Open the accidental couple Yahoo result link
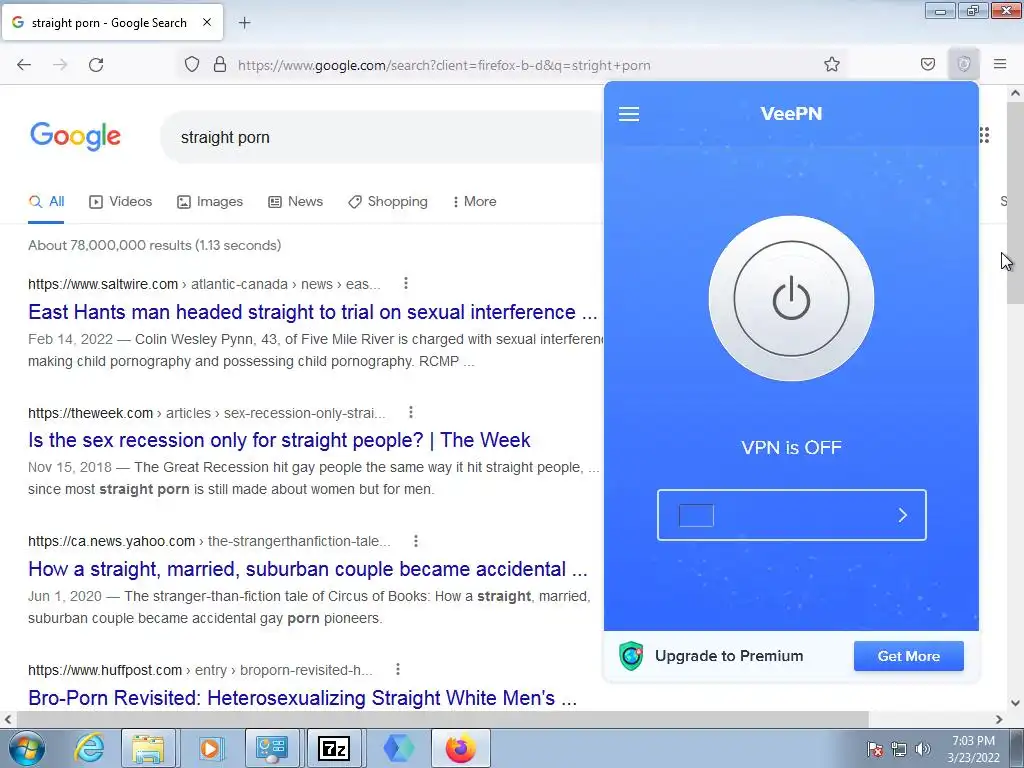This screenshot has height=768, width=1024. click(308, 569)
